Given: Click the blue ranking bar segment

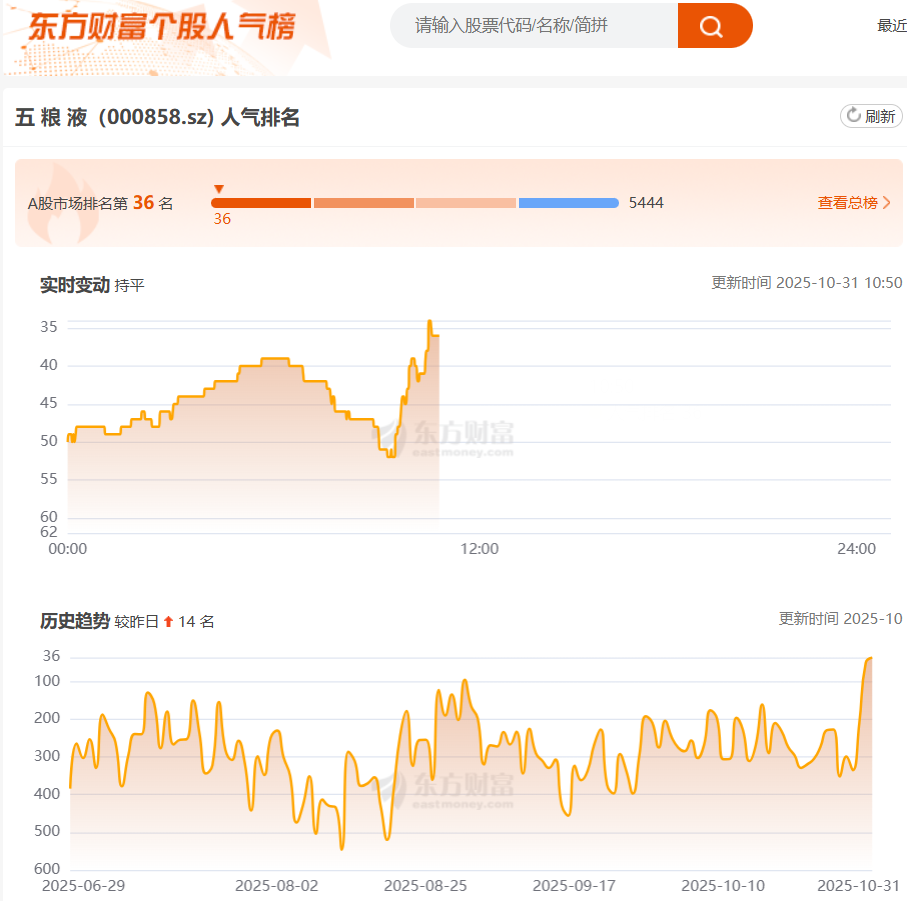Looking at the screenshot, I should (569, 203).
